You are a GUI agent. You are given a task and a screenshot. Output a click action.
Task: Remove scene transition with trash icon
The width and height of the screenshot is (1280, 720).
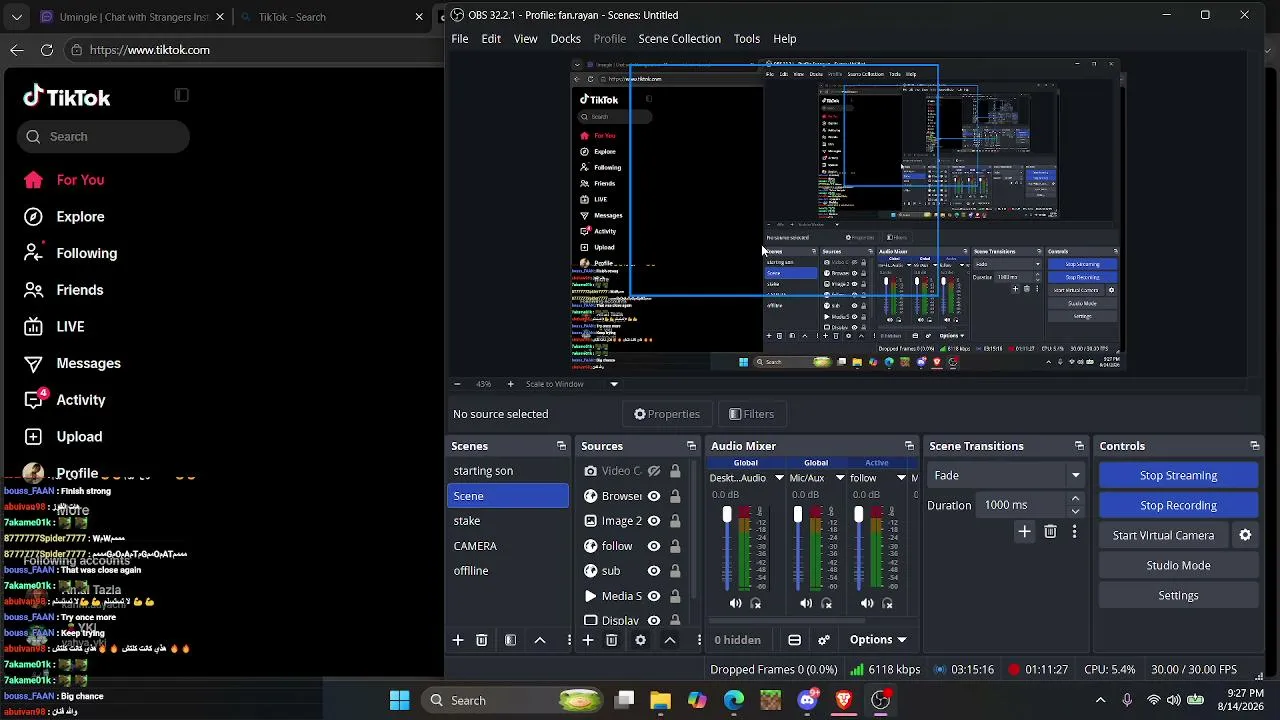pos(1050,532)
